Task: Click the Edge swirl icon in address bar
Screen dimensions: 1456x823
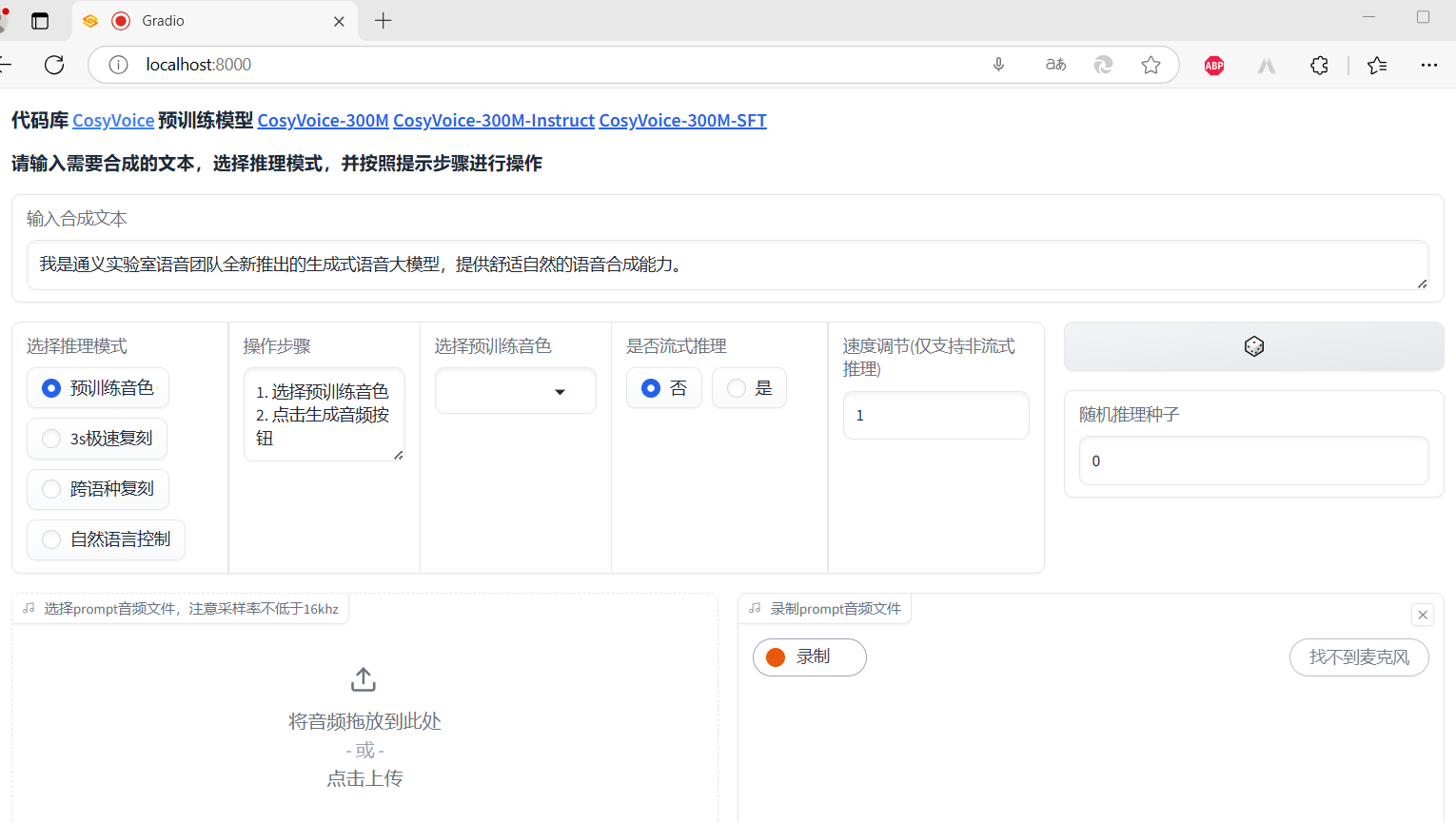Action: [x=1103, y=65]
